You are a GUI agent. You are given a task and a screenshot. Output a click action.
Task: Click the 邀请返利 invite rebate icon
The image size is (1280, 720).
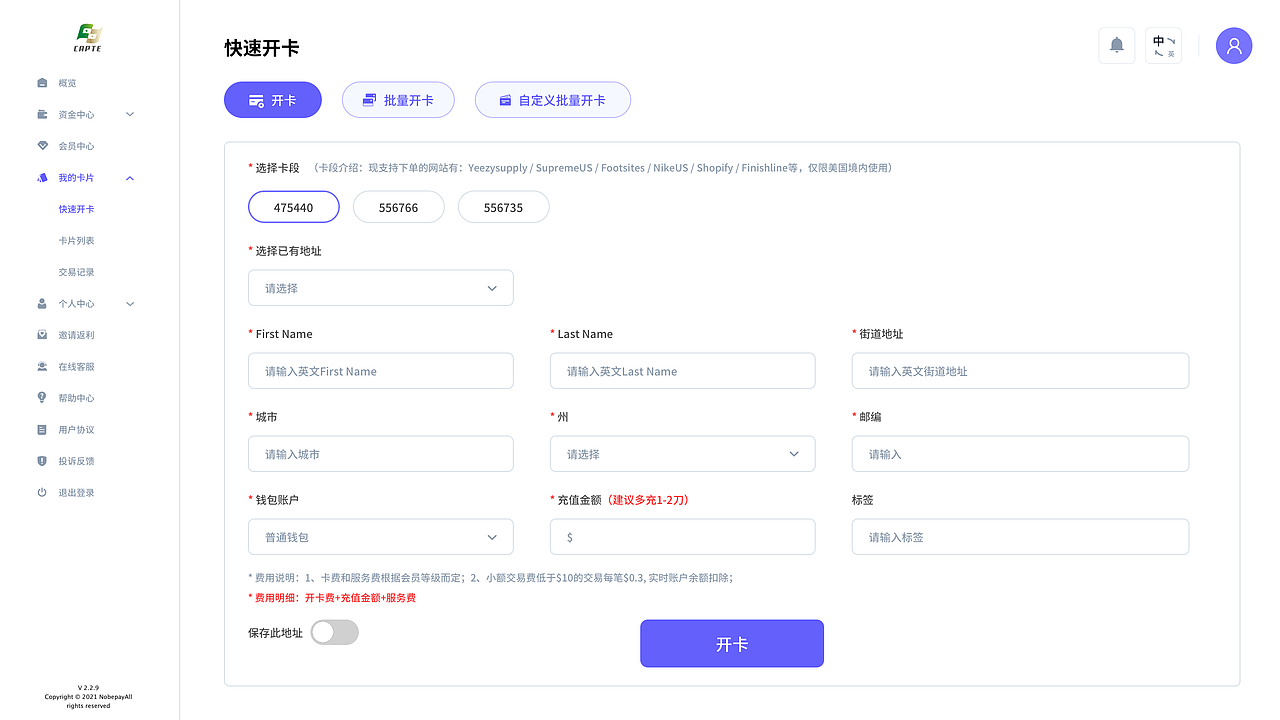(x=41, y=334)
